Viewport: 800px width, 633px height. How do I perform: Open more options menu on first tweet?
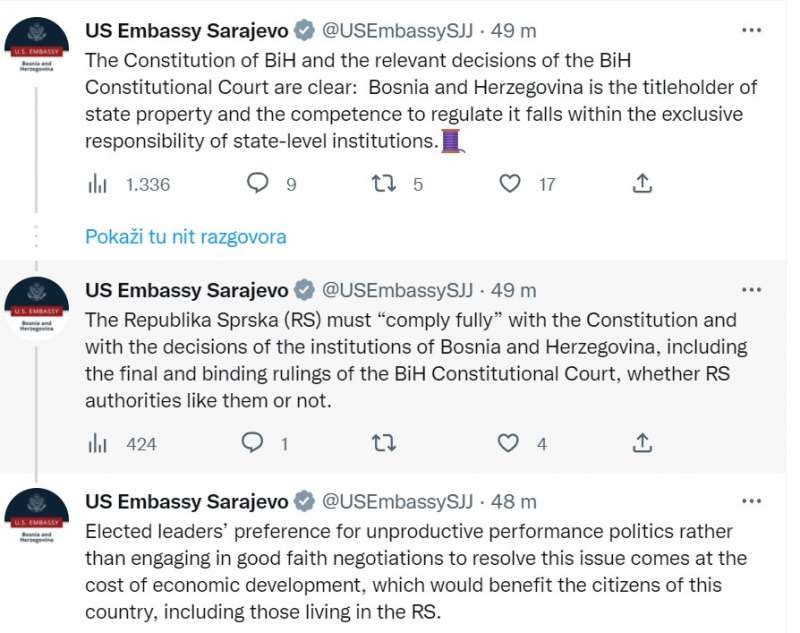pos(751,30)
